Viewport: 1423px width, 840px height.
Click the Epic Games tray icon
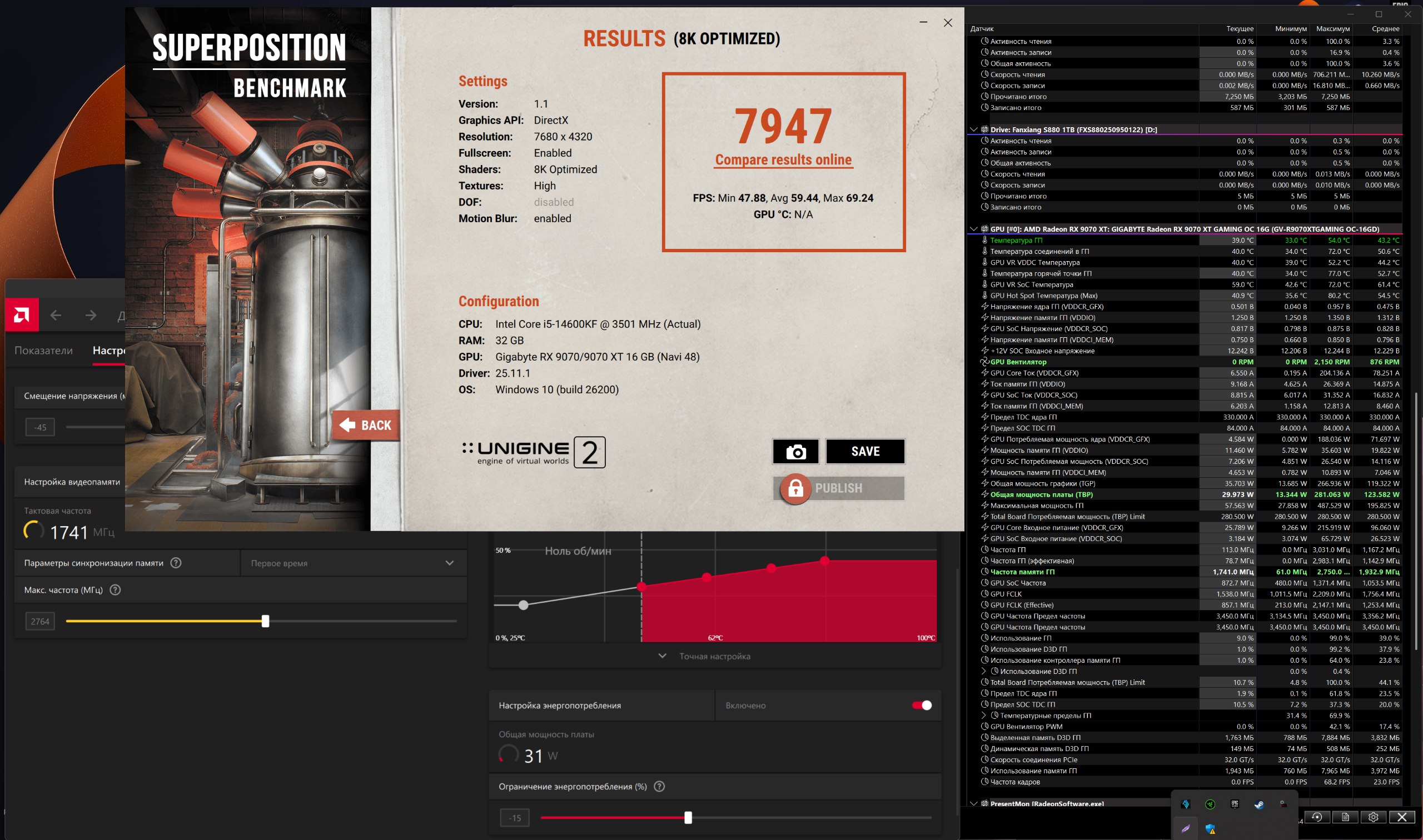(1235, 804)
